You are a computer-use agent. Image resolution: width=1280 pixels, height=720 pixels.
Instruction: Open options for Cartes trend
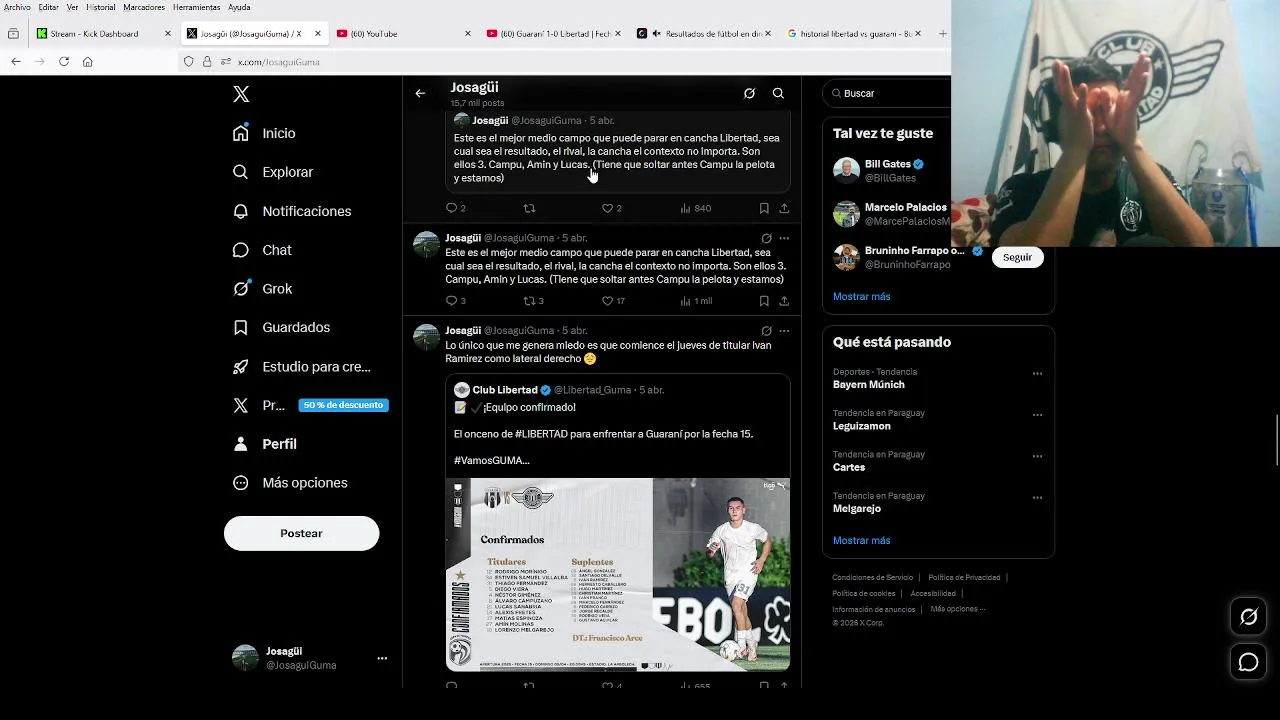pyautogui.click(x=1037, y=456)
